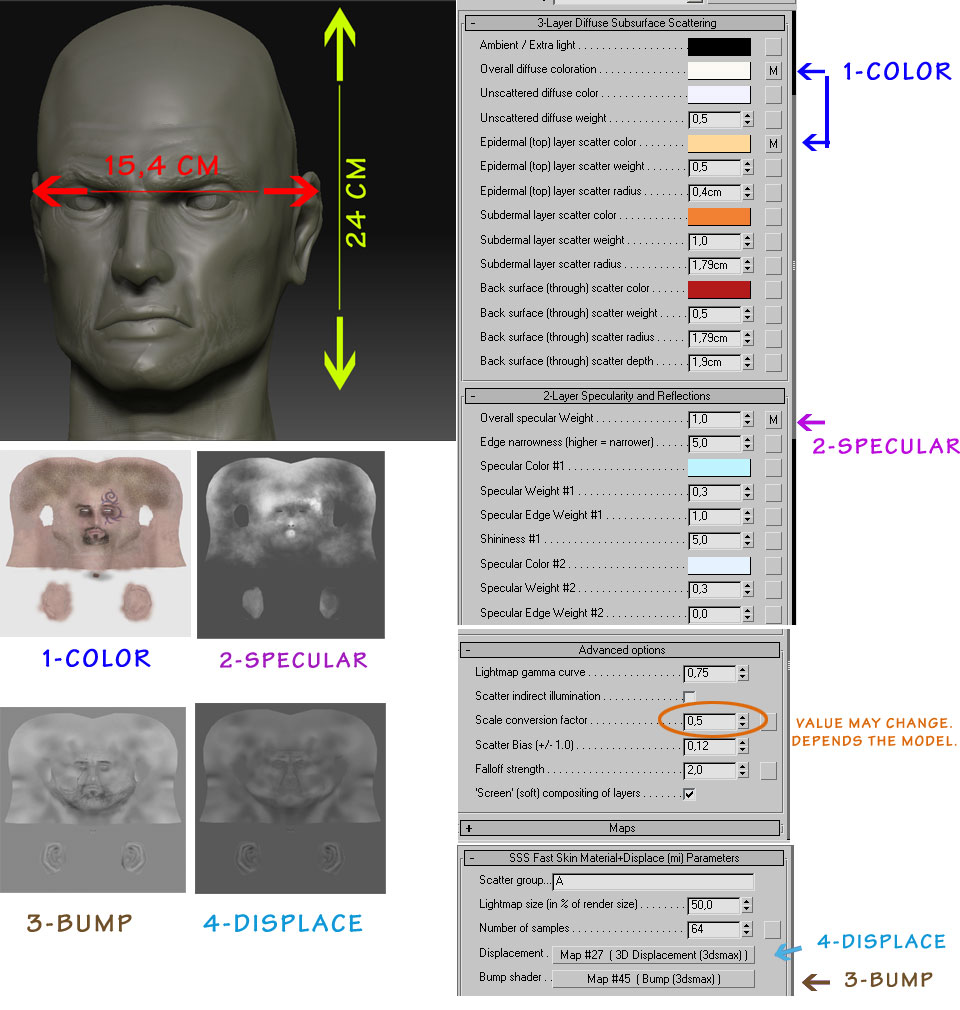Open the M map shortcut for Overall specular Weight
Image resolution: width=960 pixels, height=1010 pixels.
click(773, 419)
